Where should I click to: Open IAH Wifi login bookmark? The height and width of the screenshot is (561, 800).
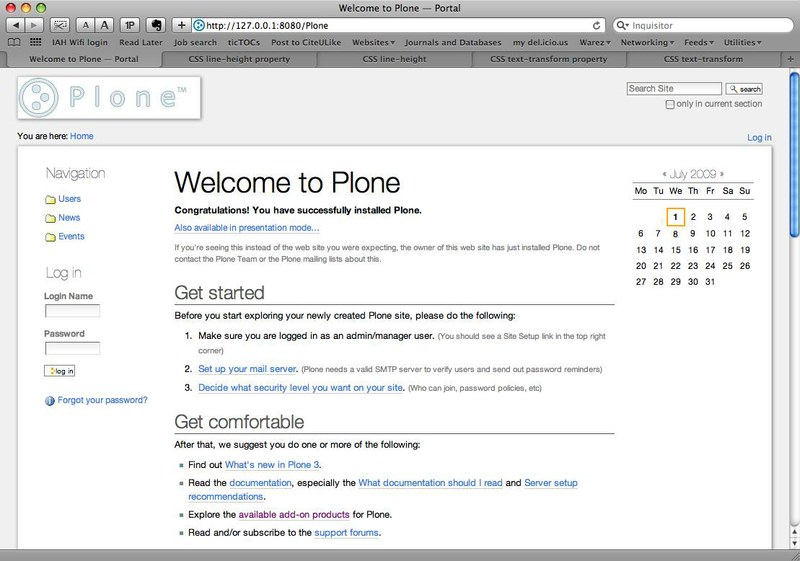pyautogui.click(x=80, y=42)
